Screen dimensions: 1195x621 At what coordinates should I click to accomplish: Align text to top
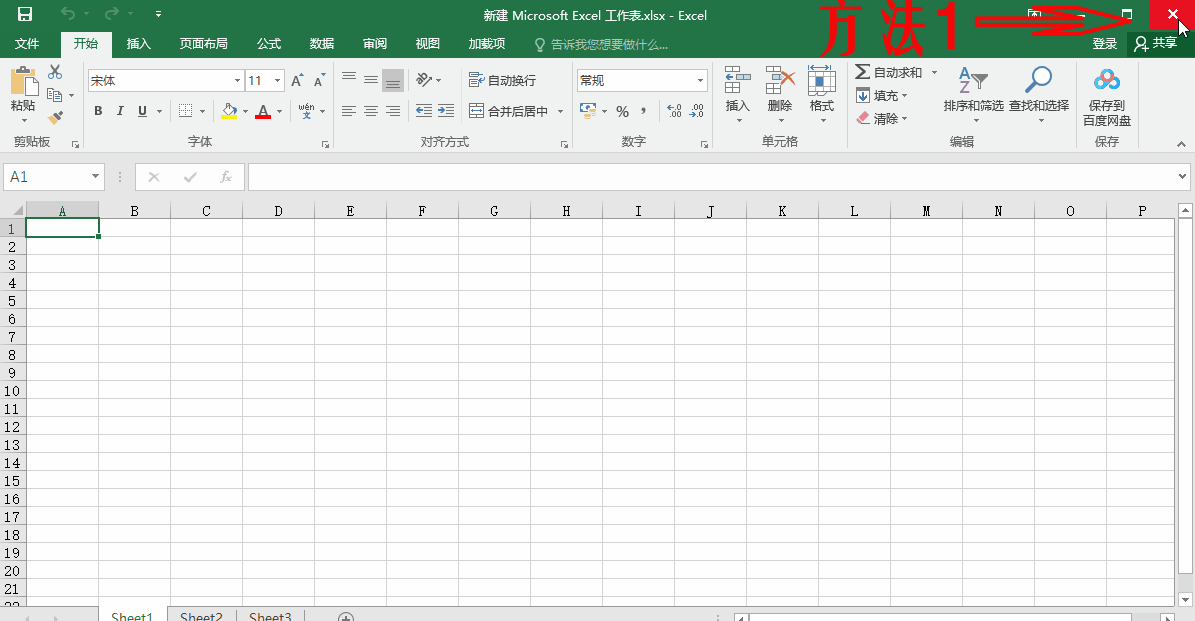pos(349,79)
